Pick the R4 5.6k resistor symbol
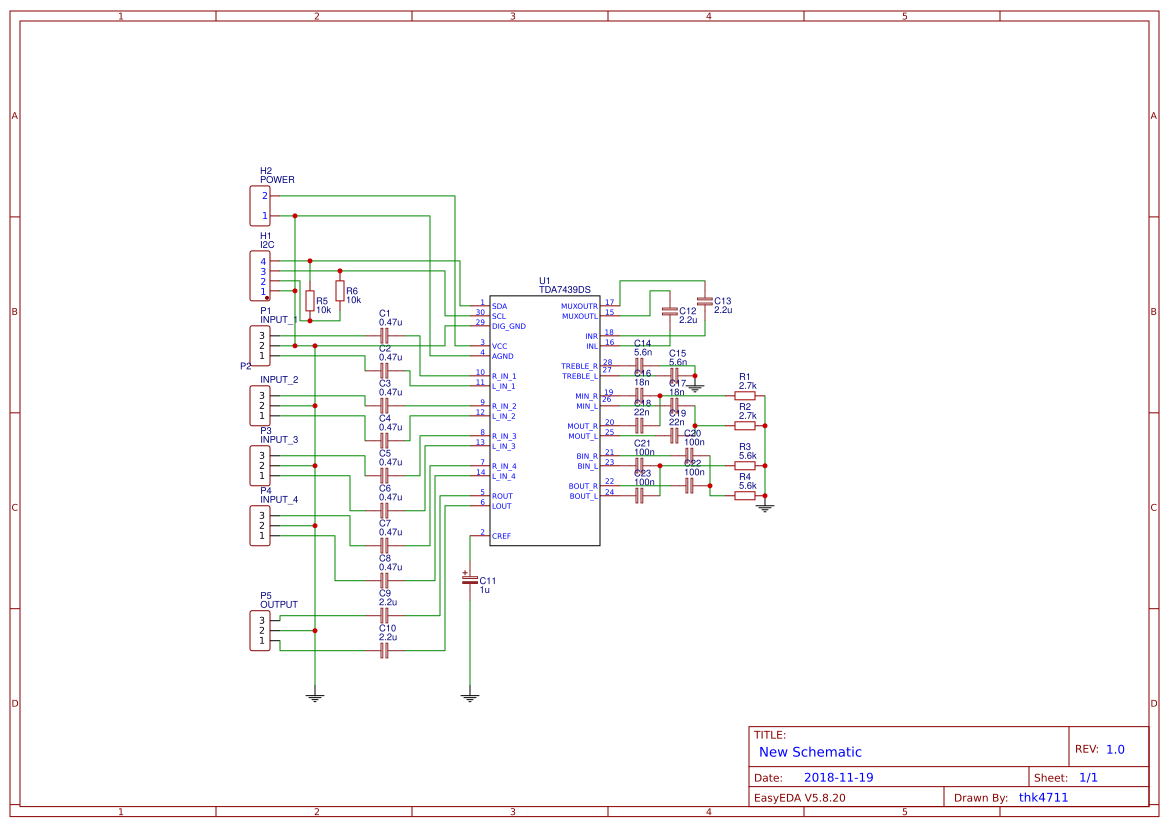This screenshot has width=1169, height=827. tap(745, 495)
